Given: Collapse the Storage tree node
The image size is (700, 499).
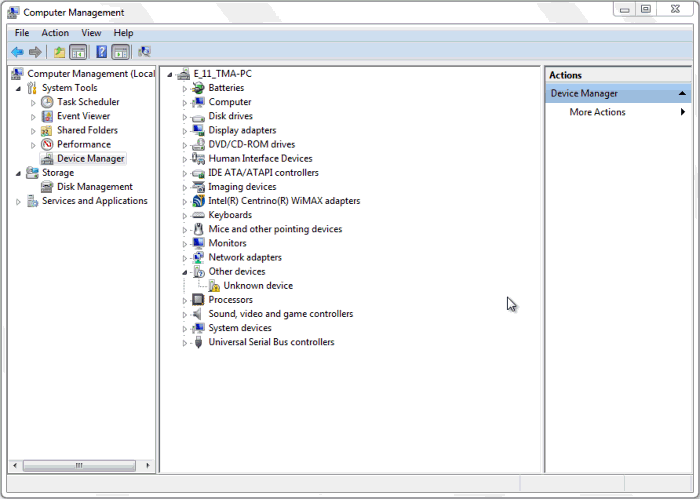Looking at the screenshot, I should coord(18,174).
